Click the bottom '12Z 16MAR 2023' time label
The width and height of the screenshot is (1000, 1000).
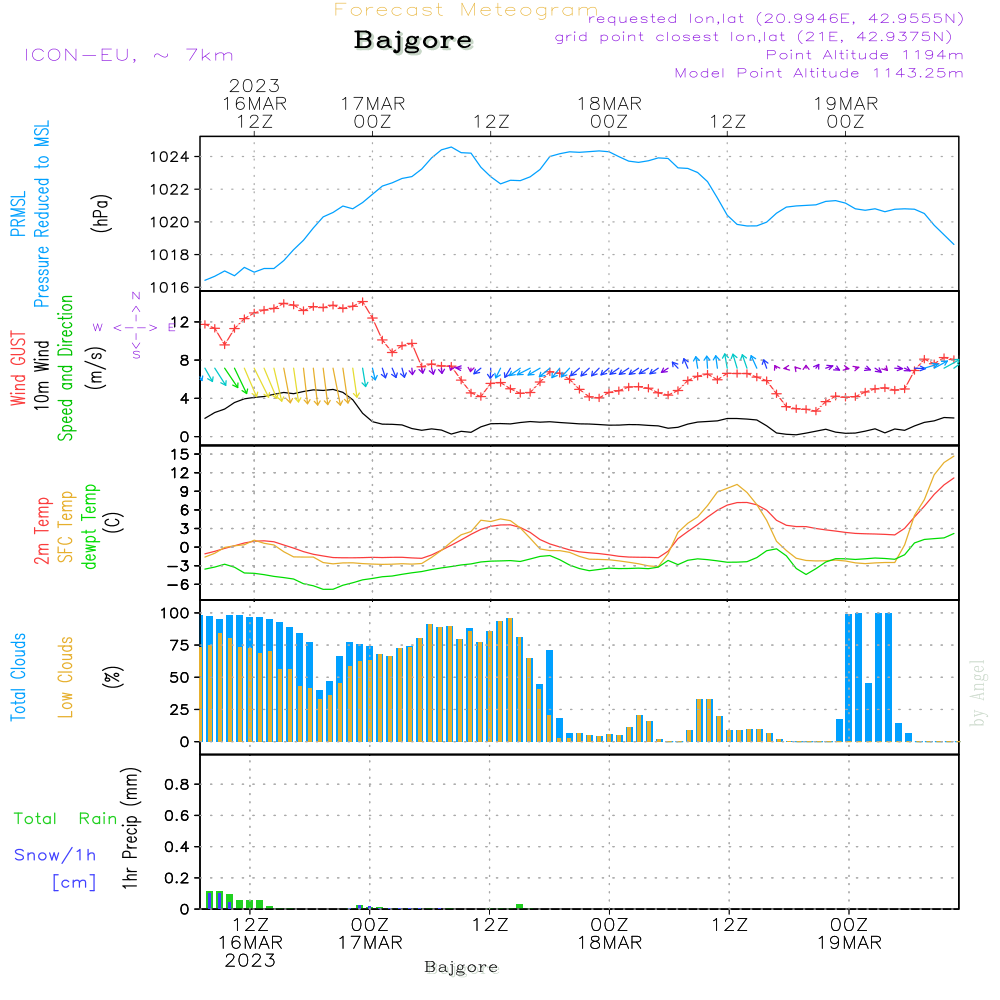pyautogui.click(x=250, y=943)
